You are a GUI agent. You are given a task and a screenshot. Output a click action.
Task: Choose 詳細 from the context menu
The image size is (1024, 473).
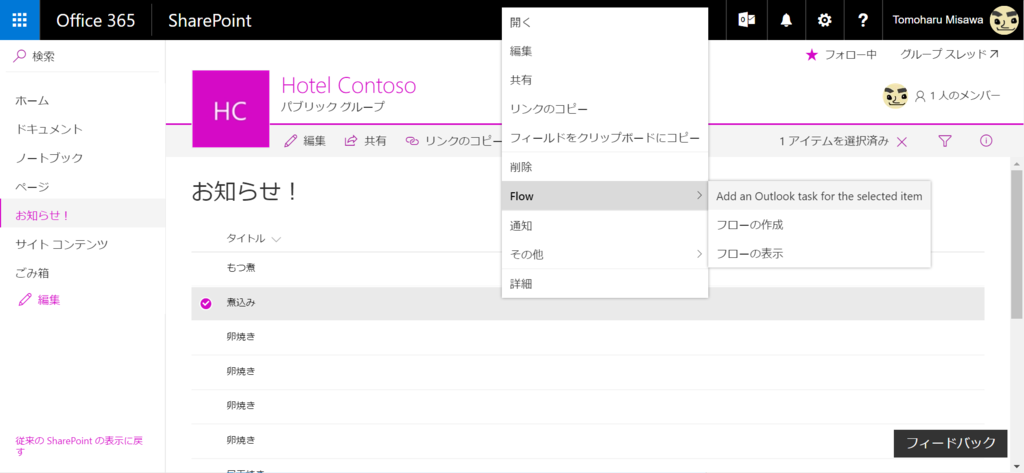tap(605, 284)
